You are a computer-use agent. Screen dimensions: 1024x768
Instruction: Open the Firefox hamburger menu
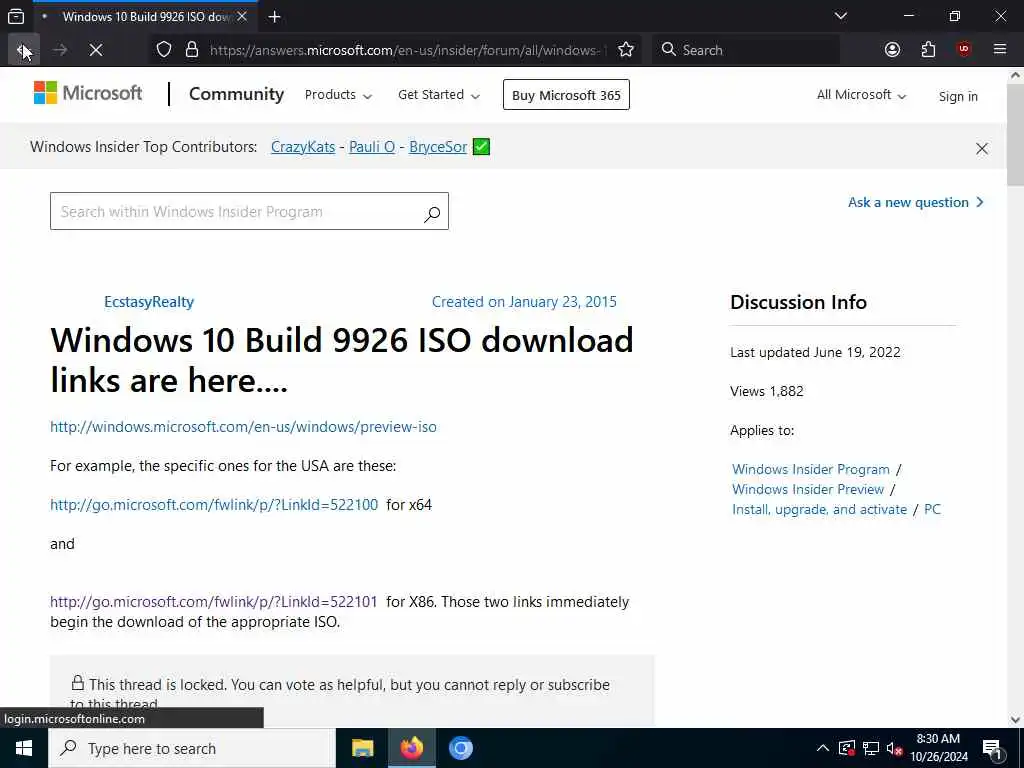coord(1000,50)
